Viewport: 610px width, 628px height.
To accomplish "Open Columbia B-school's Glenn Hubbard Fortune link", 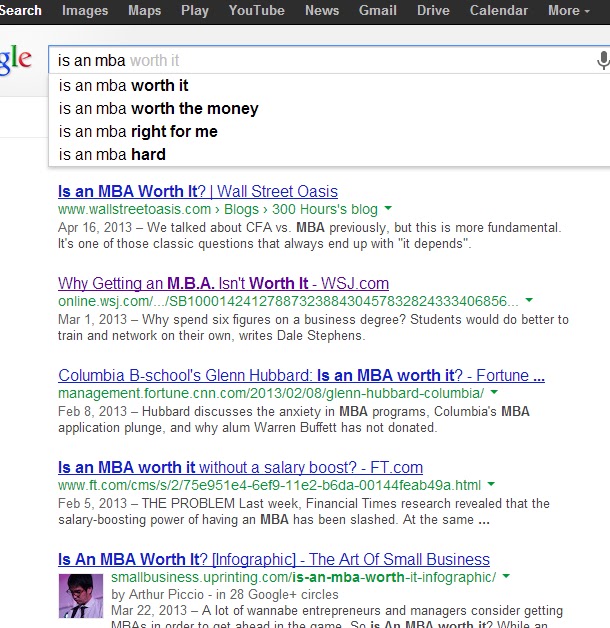I will pos(301,376).
